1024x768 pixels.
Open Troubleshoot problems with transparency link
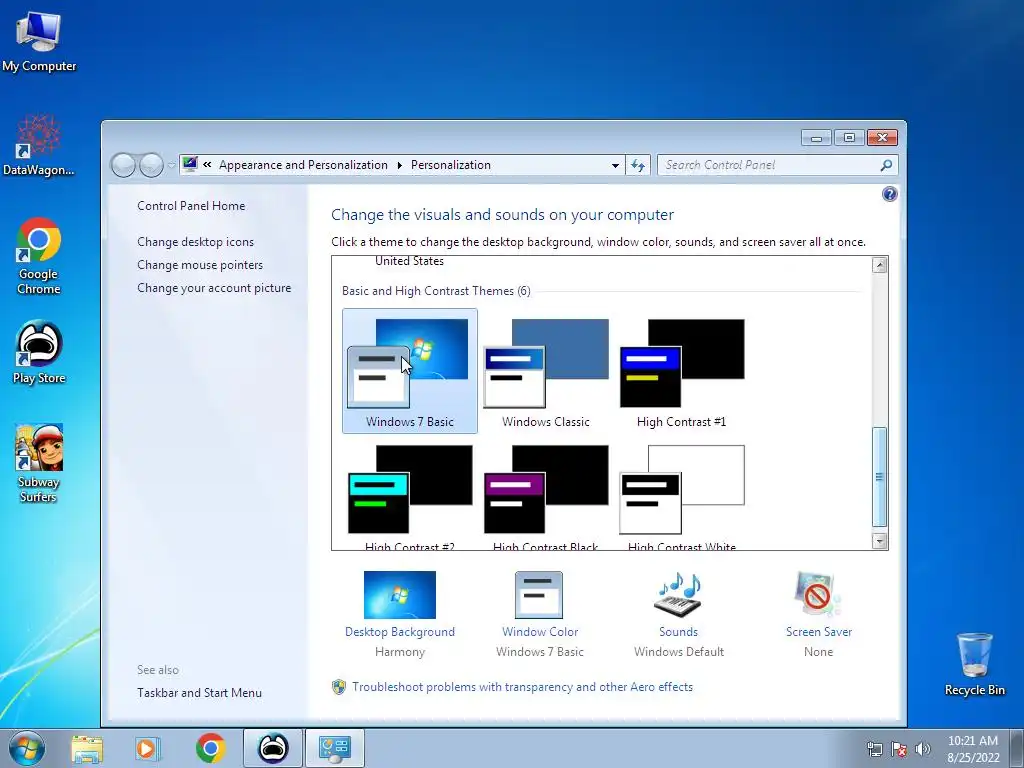[522, 687]
